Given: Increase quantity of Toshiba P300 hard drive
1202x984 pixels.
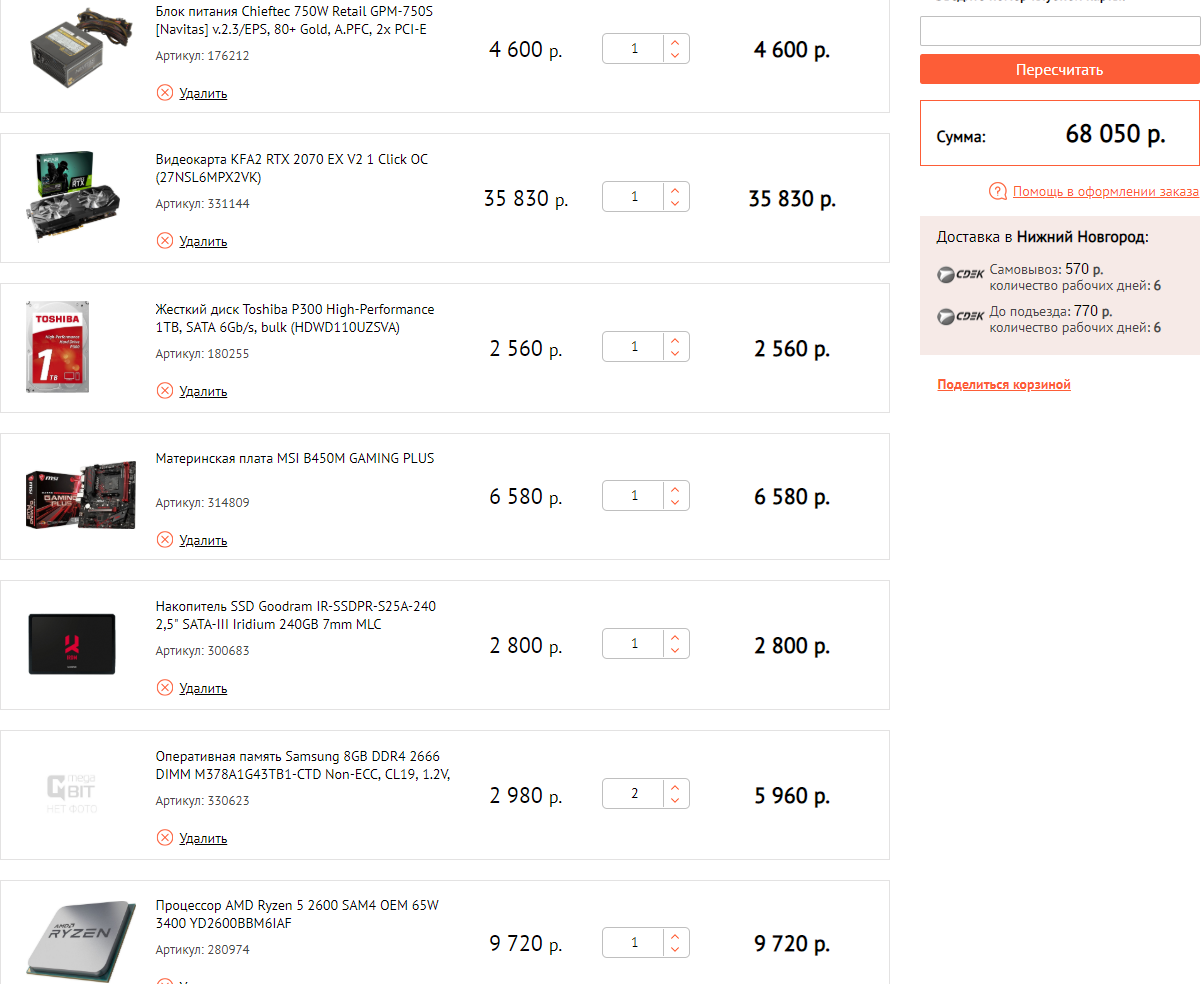Looking at the screenshot, I should click(675, 341).
